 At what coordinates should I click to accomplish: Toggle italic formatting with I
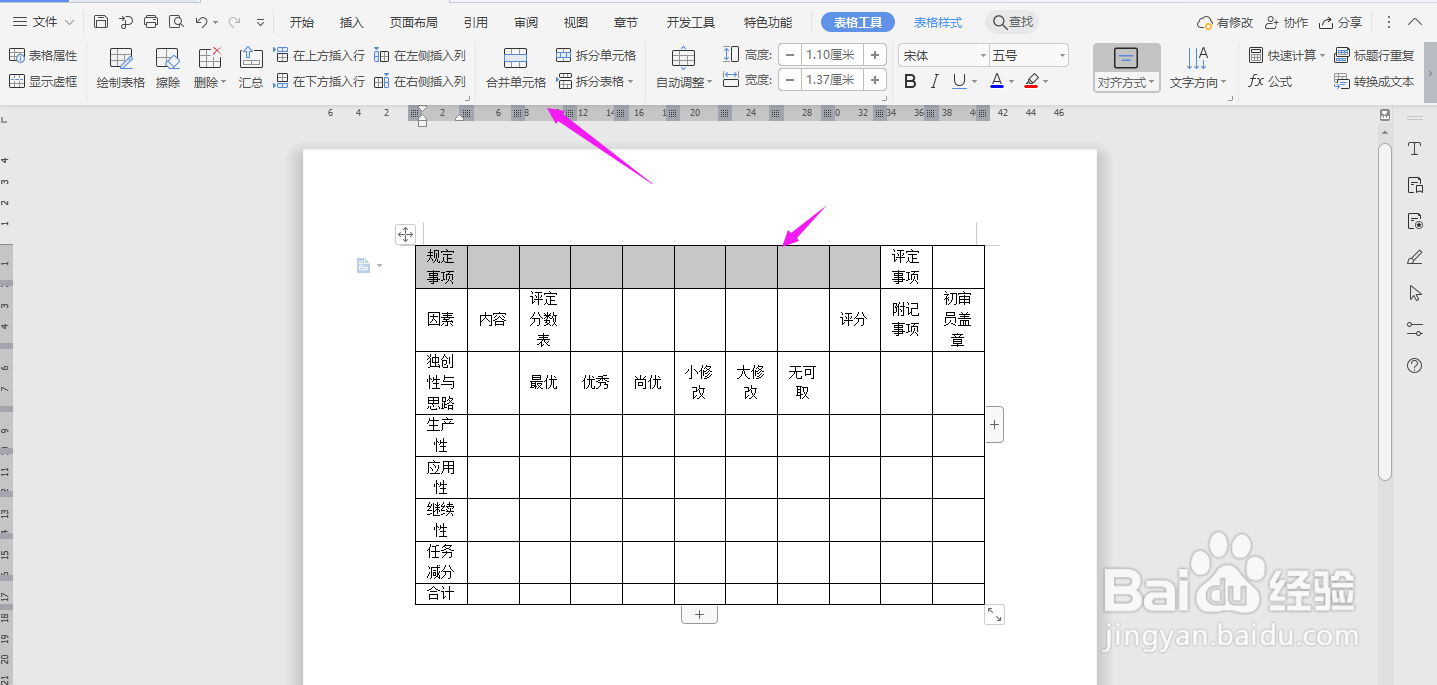(933, 81)
